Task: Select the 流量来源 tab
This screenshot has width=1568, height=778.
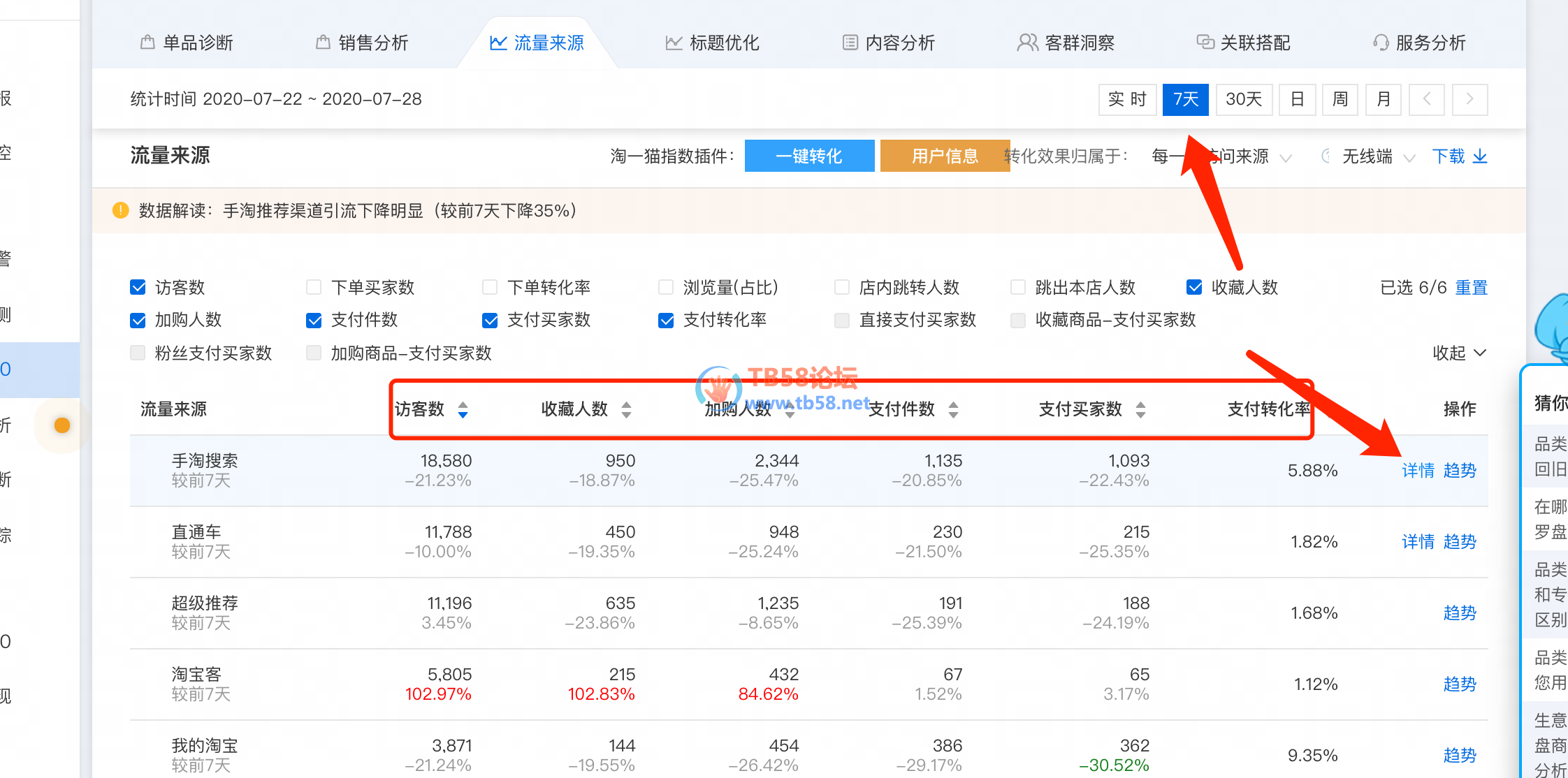Action: tap(537, 43)
